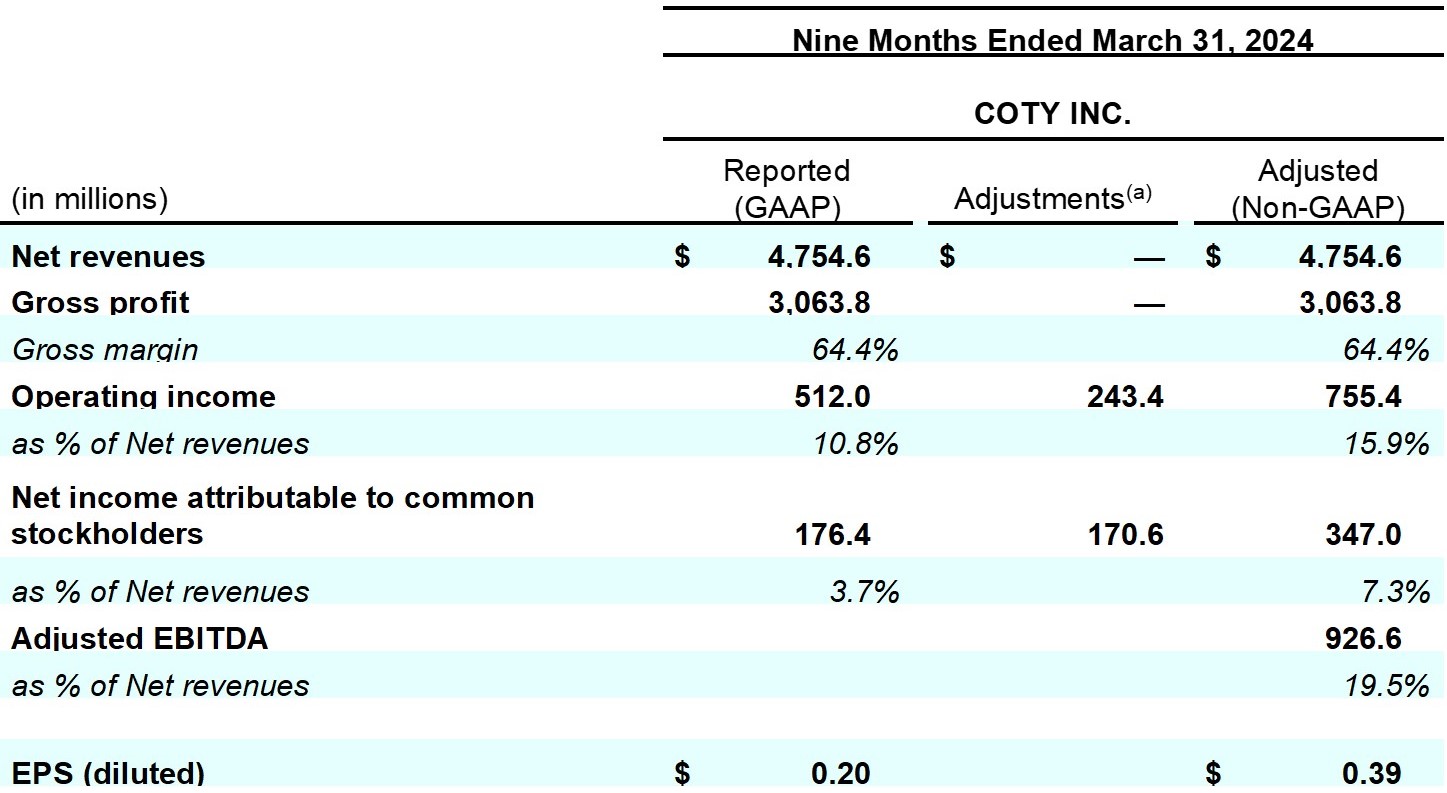Click 'as % of Net revenues' under Operating income
The image size is (1447, 793).
pyautogui.click(x=160, y=443)
